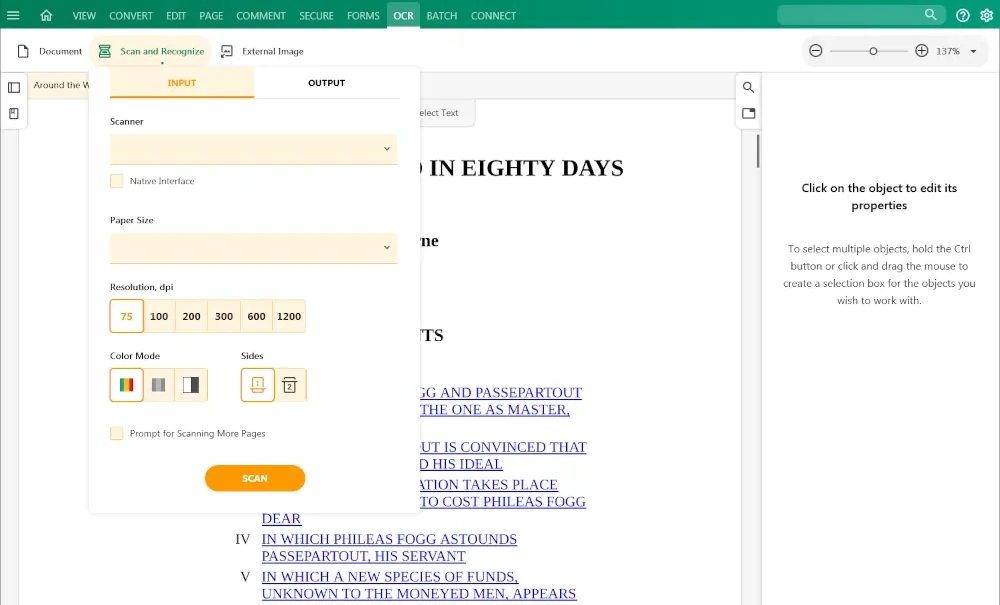Set resolution to 300 dpi

[224, 316]
